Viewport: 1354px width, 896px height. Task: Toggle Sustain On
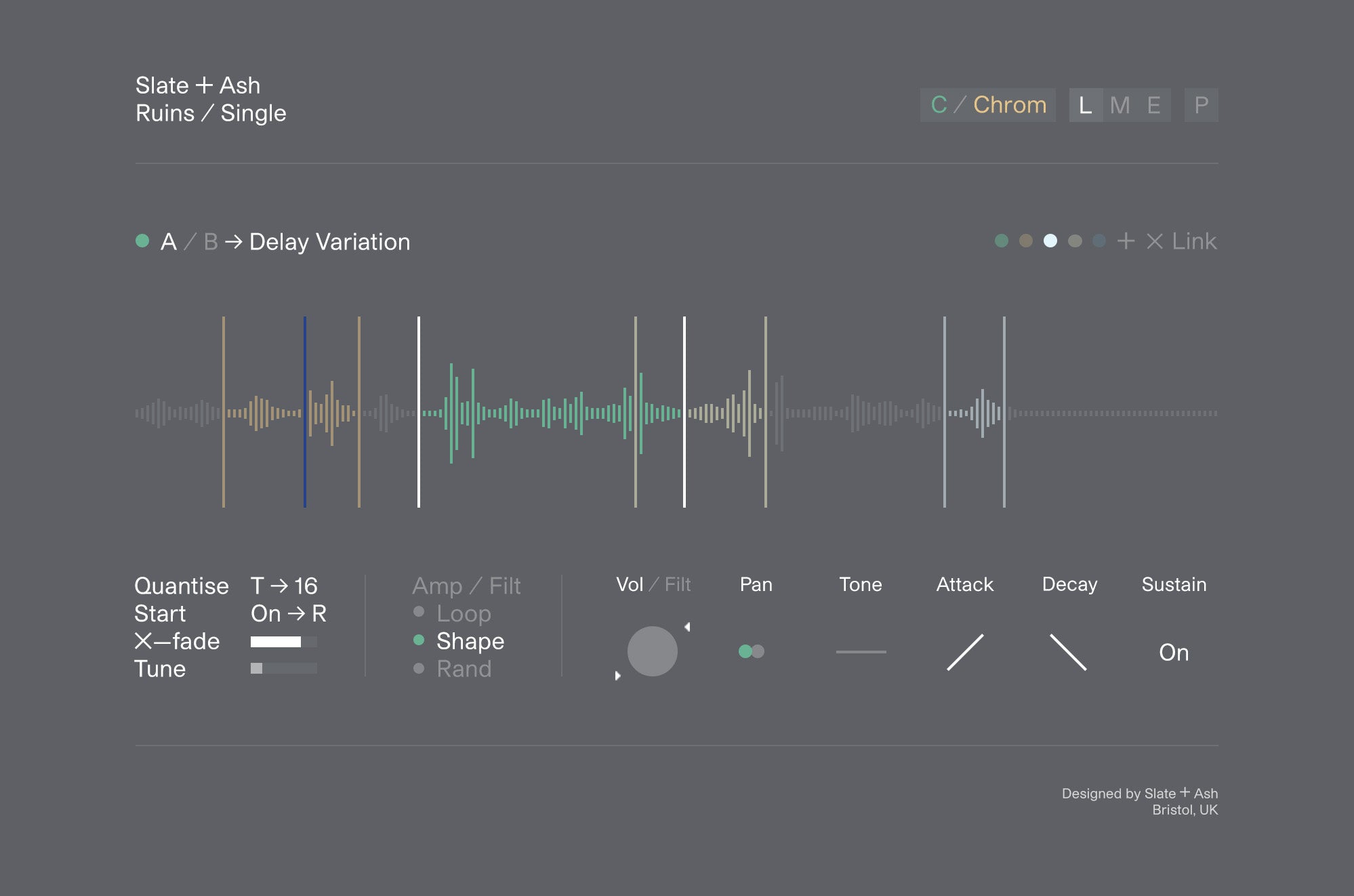[x=1174, y=652]
